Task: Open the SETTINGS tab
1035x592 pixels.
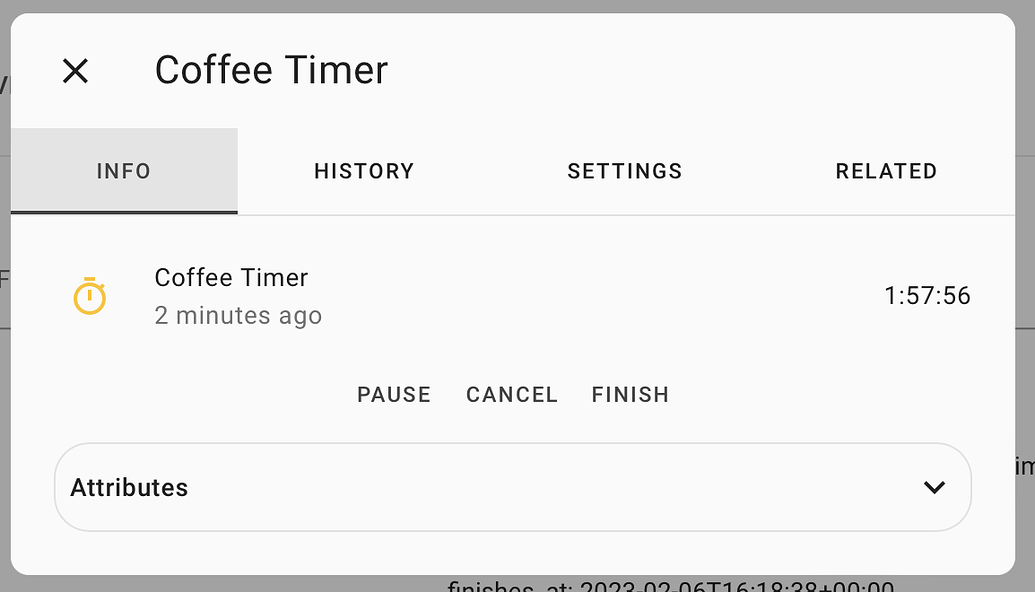Action: pyautogui.click(x=624, y=171)
